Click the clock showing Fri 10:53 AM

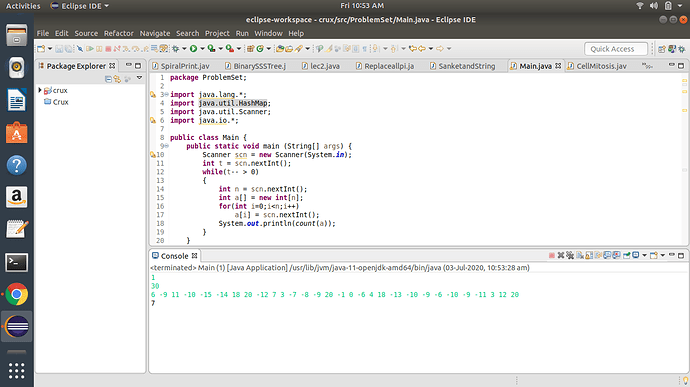point(362,6)
